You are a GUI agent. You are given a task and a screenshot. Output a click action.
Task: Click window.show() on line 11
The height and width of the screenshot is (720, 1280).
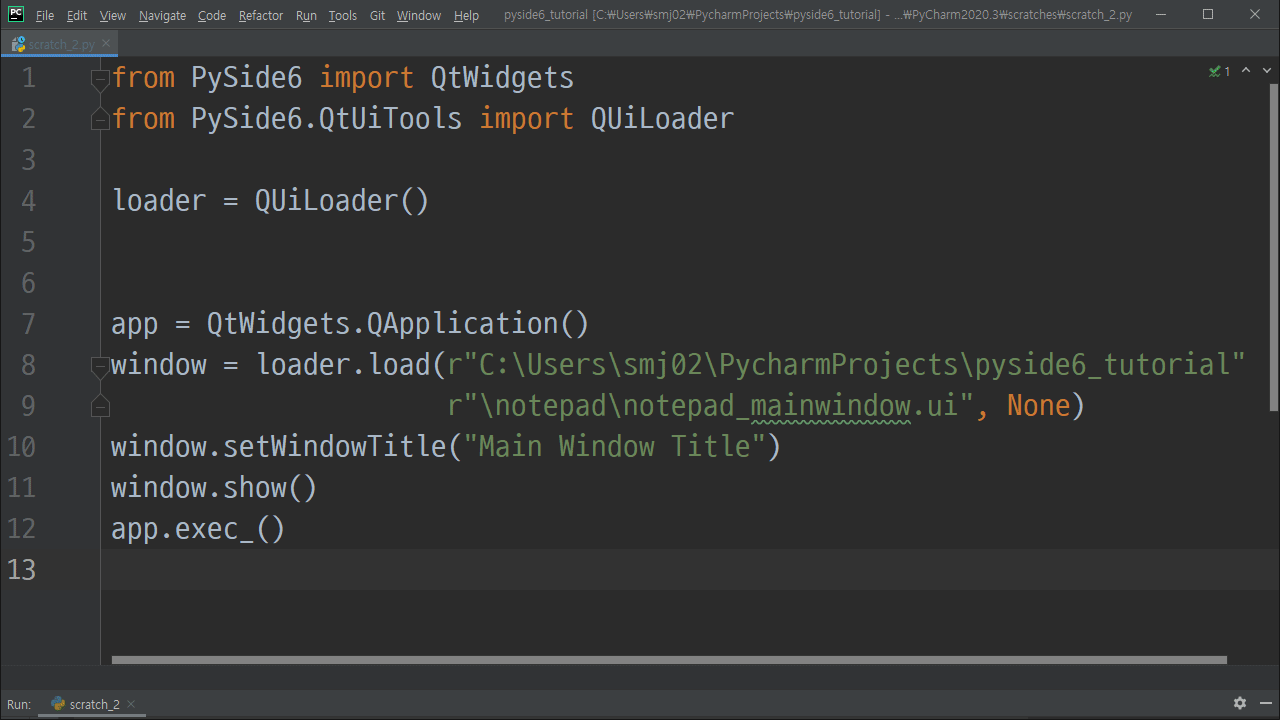click(x=214, y=488)
